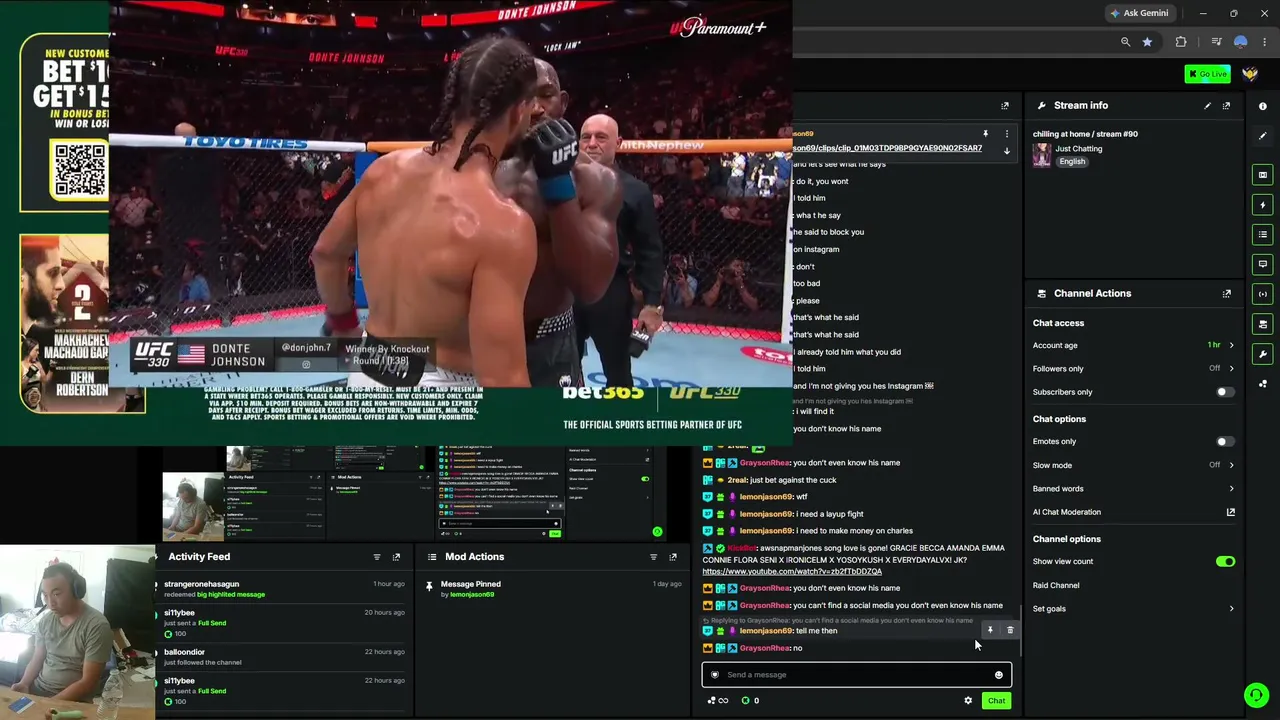Toggle the stream signal widget in sidebar
The height and width of the screenshot is (720, 1280).
pos(1263,294)
